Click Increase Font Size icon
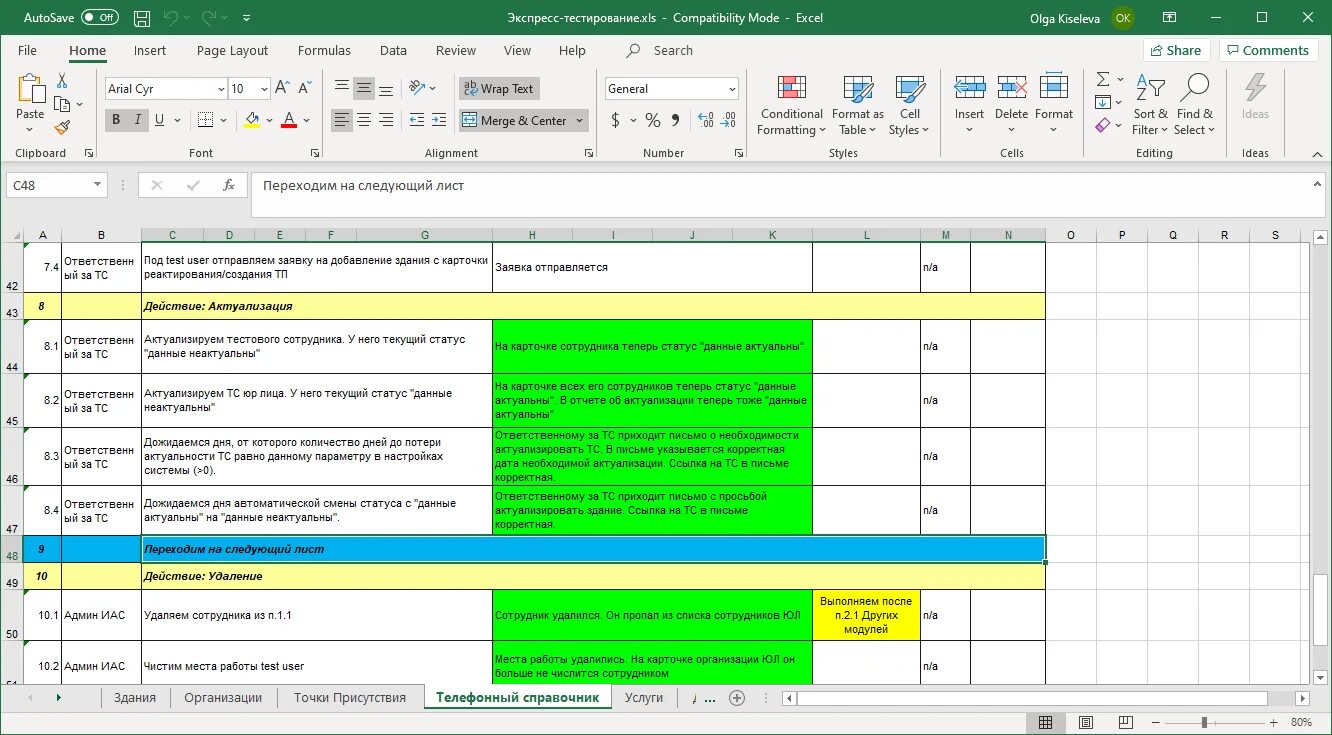Screen dimensions: 1332x735 pos(282,89)
